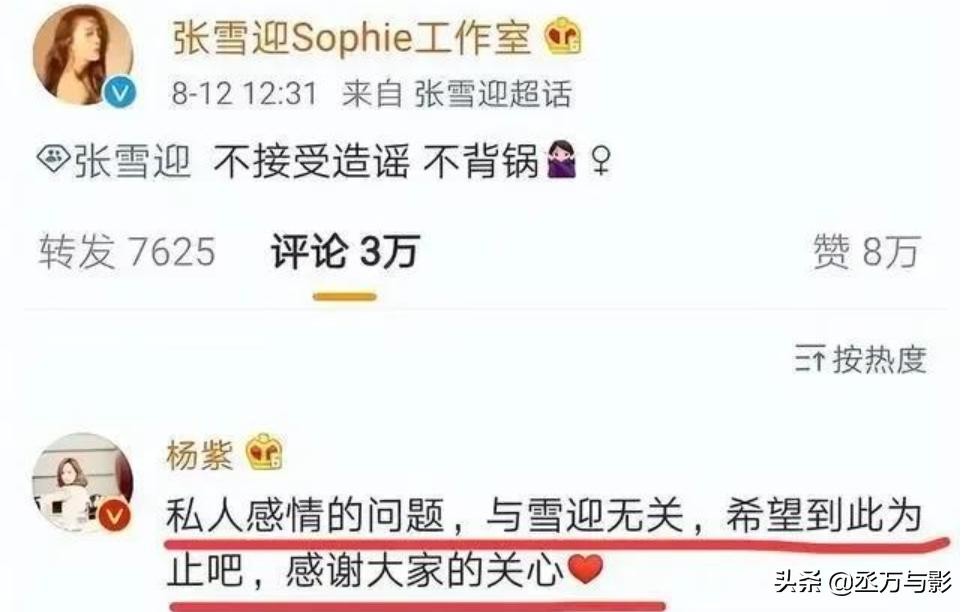Click crown membership icon beside 张雪迎Sophie工作室
The image size is (970, 612).
click(x=562, y=36)
